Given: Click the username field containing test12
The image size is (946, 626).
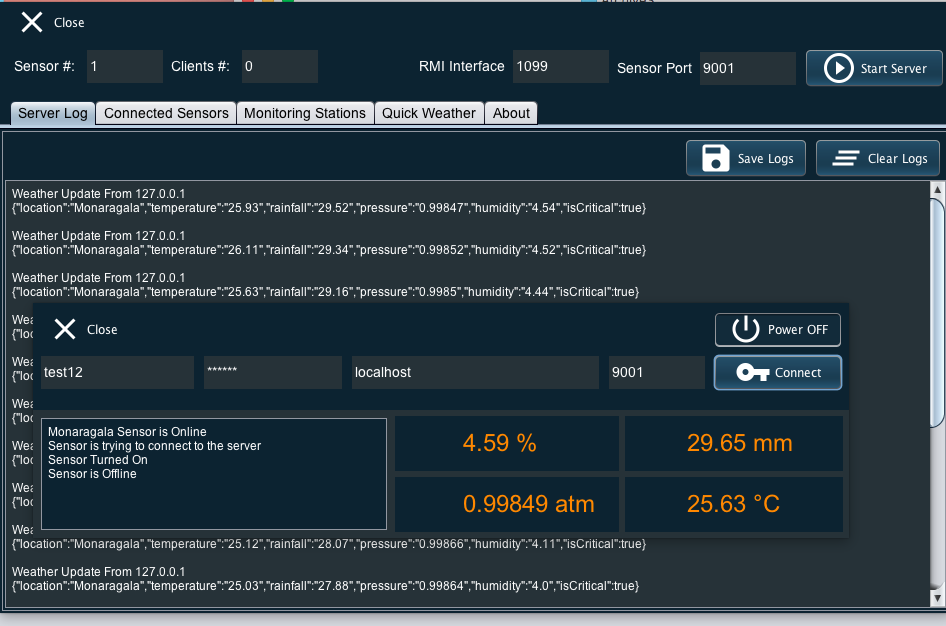Looking at the screenshot, I should [x=117, y=372].
